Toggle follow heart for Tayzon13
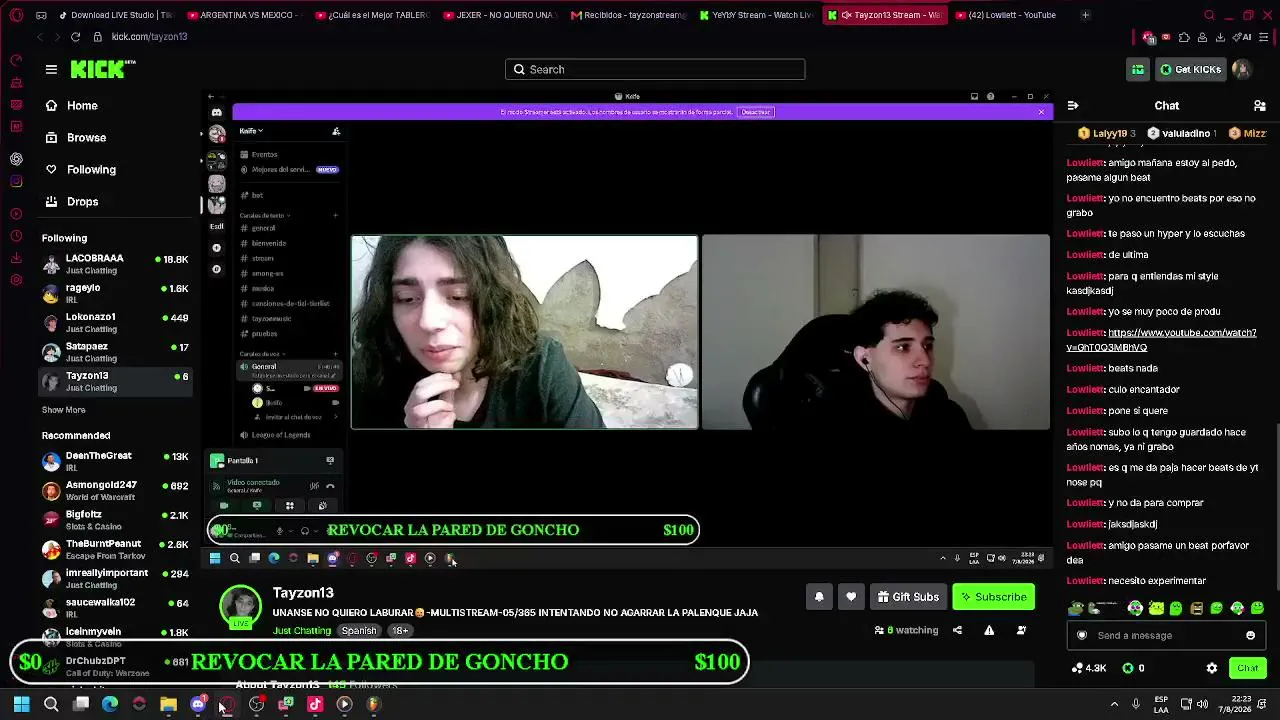Screen dimensions: 1280x720 (851, 597)
